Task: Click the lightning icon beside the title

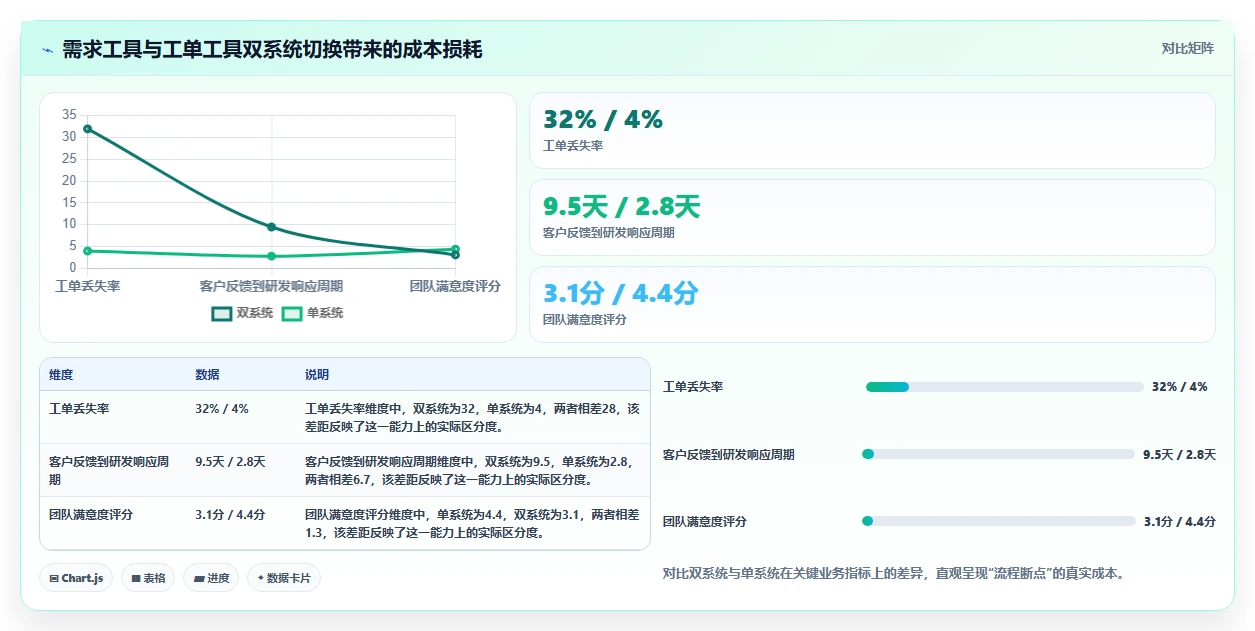Action: click(47, 49)
